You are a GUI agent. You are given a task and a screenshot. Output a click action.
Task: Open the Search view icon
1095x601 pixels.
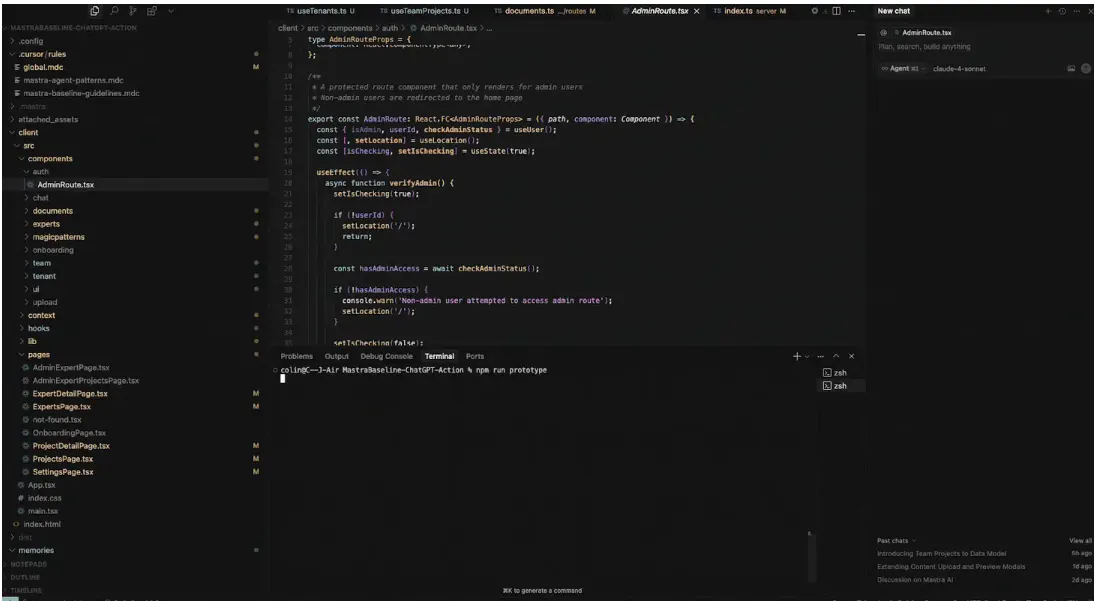pyautogui.click(x=114, y=11)
